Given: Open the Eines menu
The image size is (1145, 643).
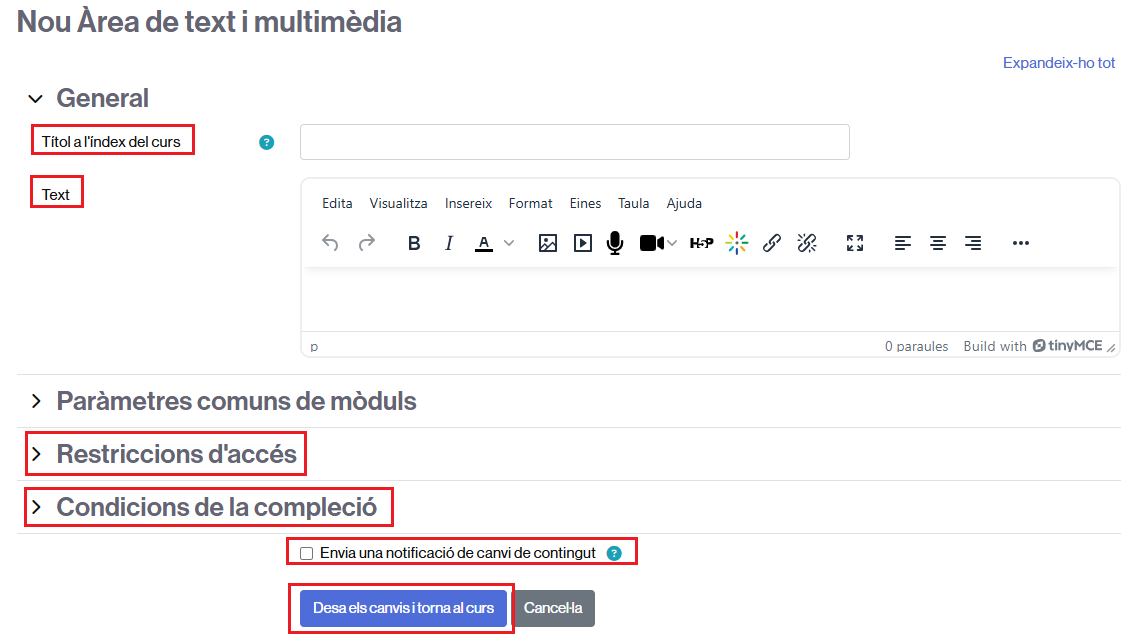Looking at the screenshot, I should tap(585, 203).
